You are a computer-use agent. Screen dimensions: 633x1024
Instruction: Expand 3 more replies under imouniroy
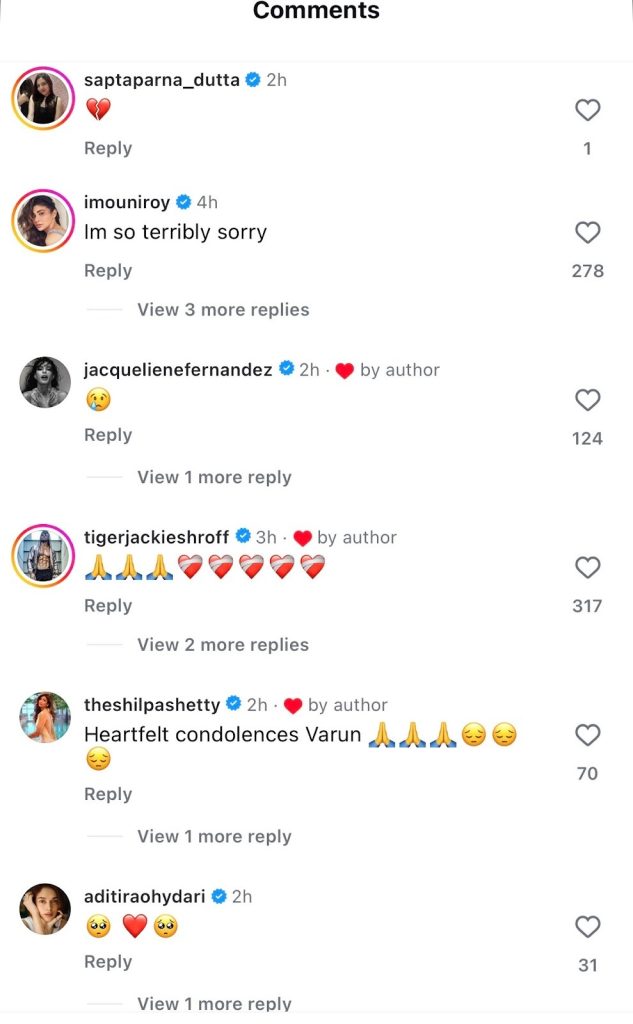[x=223, y=310]
